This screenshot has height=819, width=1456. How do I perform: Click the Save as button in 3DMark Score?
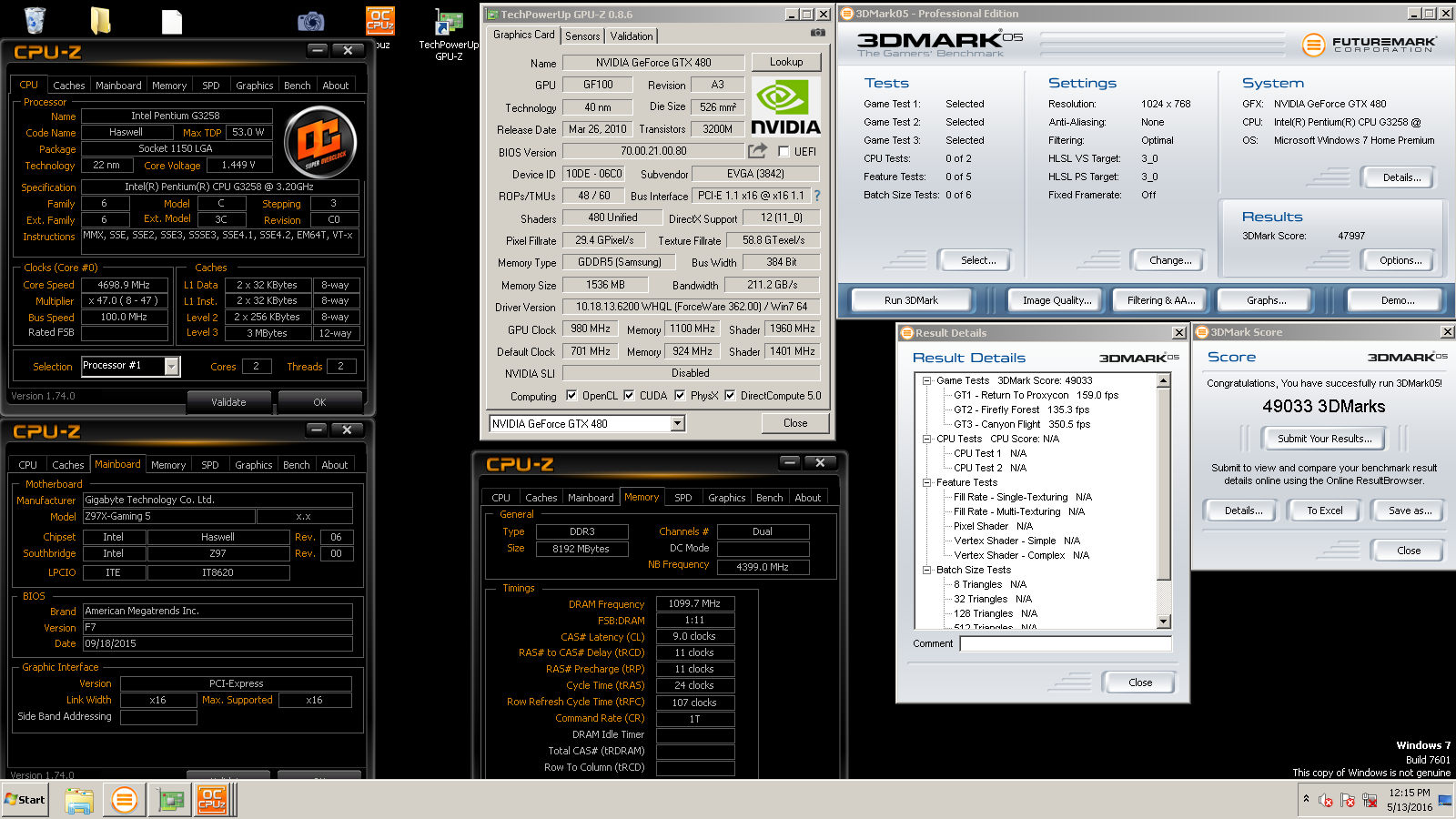[x=1410, y=511]
